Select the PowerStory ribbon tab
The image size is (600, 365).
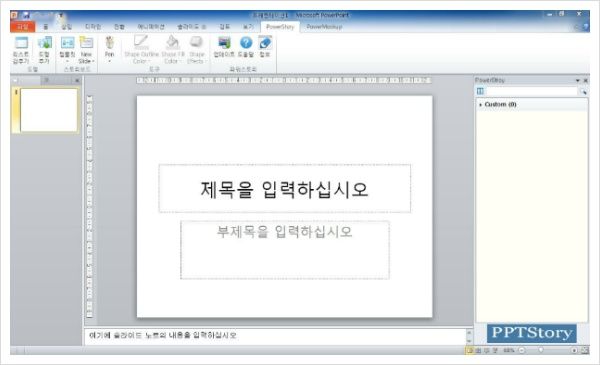pos(280,27)
